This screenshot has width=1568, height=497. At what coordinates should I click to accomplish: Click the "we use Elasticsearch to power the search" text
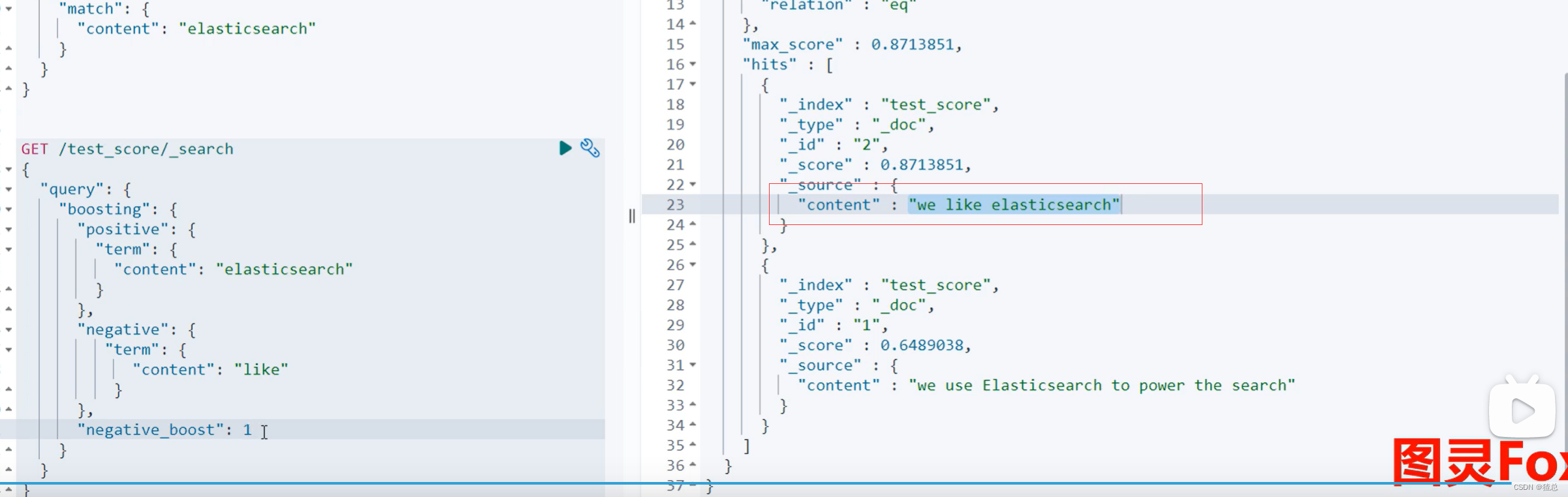pos(1101,385)
